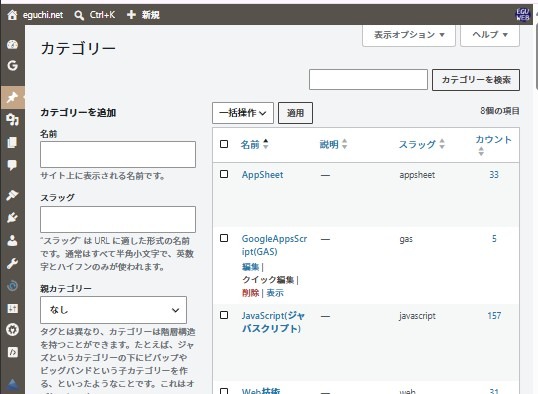Screen dimensions: 538x394
Task: Check the Web技術 row checkbox
Action: 224,391
